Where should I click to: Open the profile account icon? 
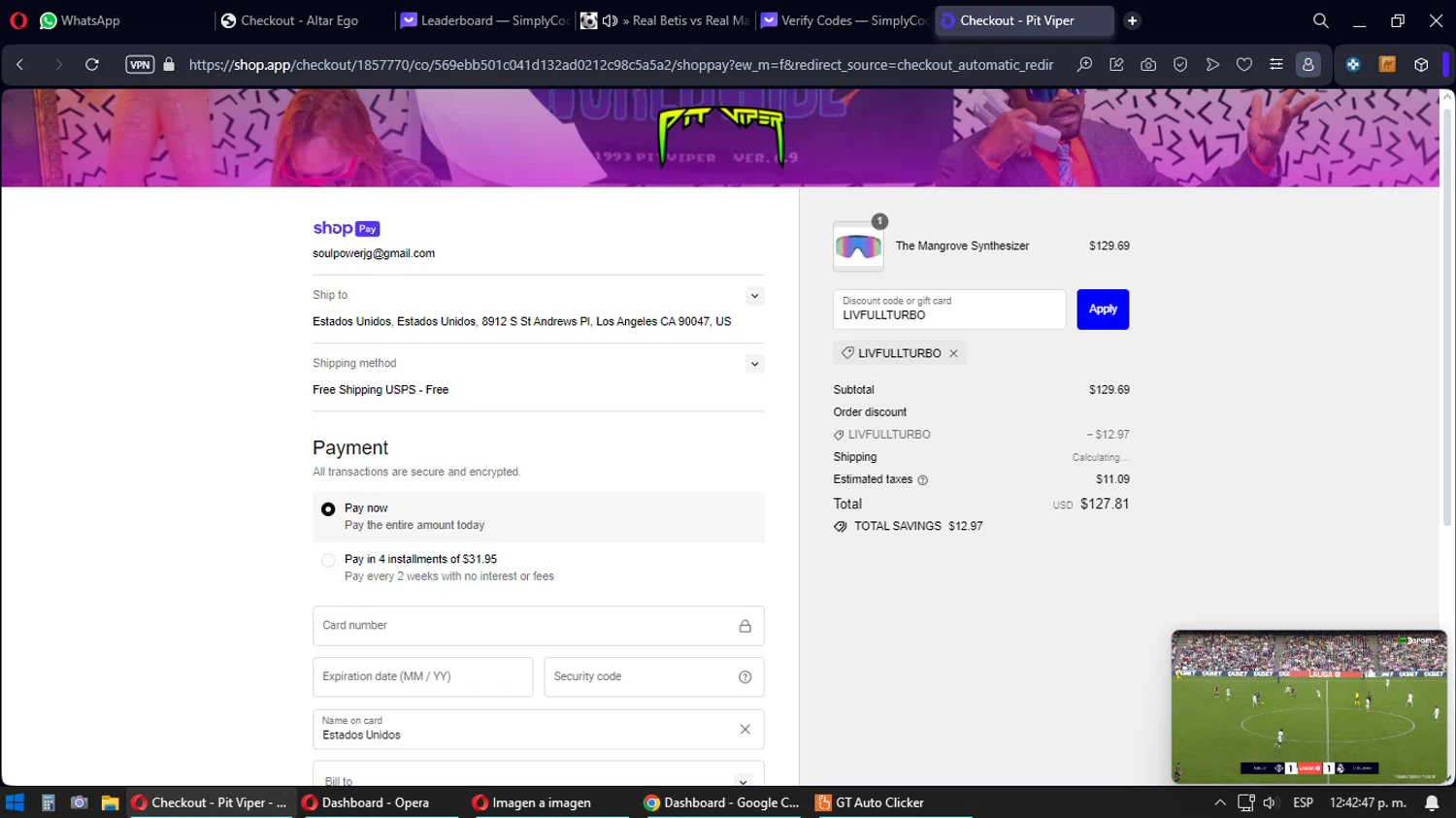coord(1308,65)
